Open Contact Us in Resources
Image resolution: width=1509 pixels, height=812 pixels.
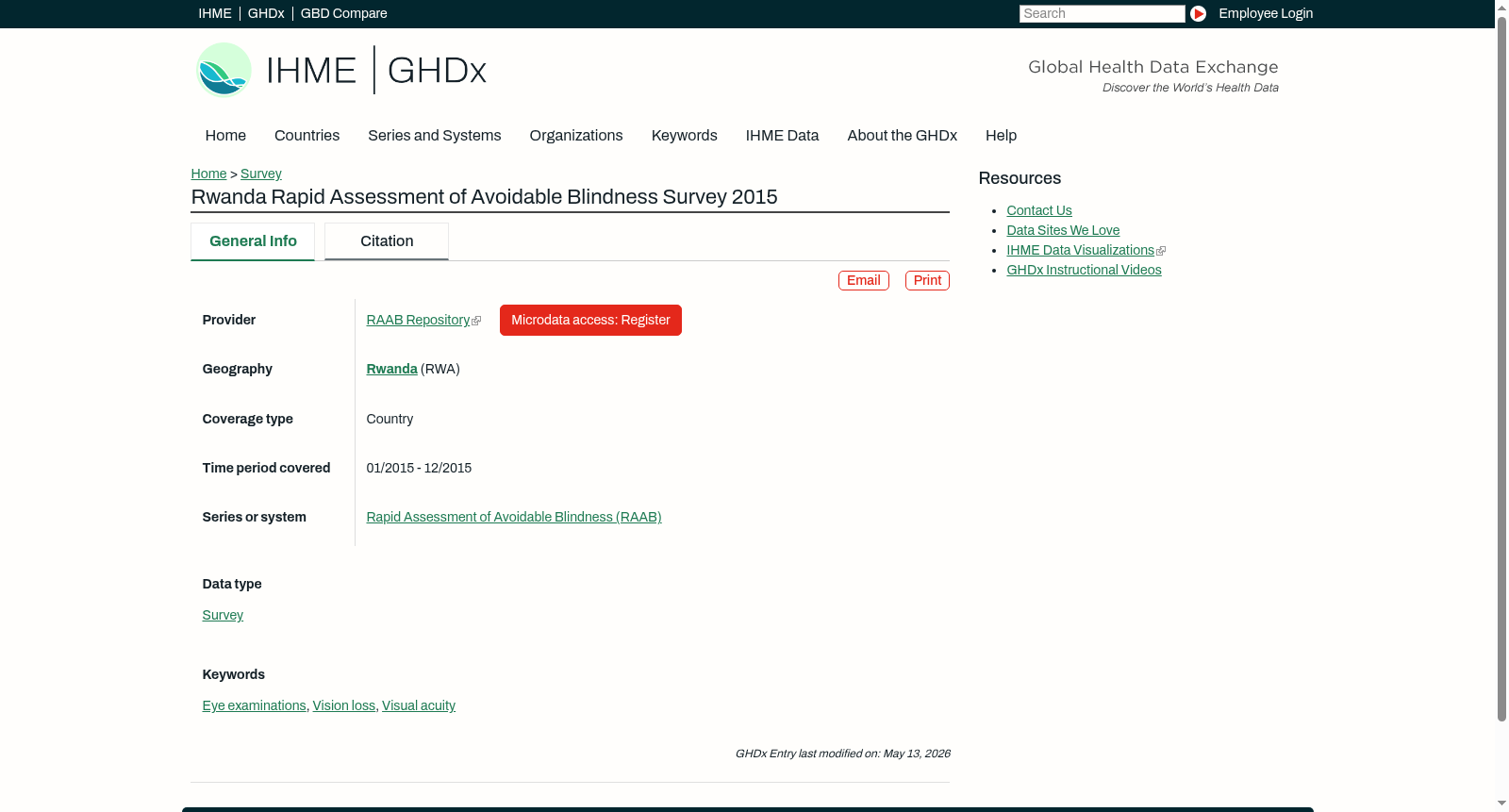pyautogui.click(x=1039, y=210)
